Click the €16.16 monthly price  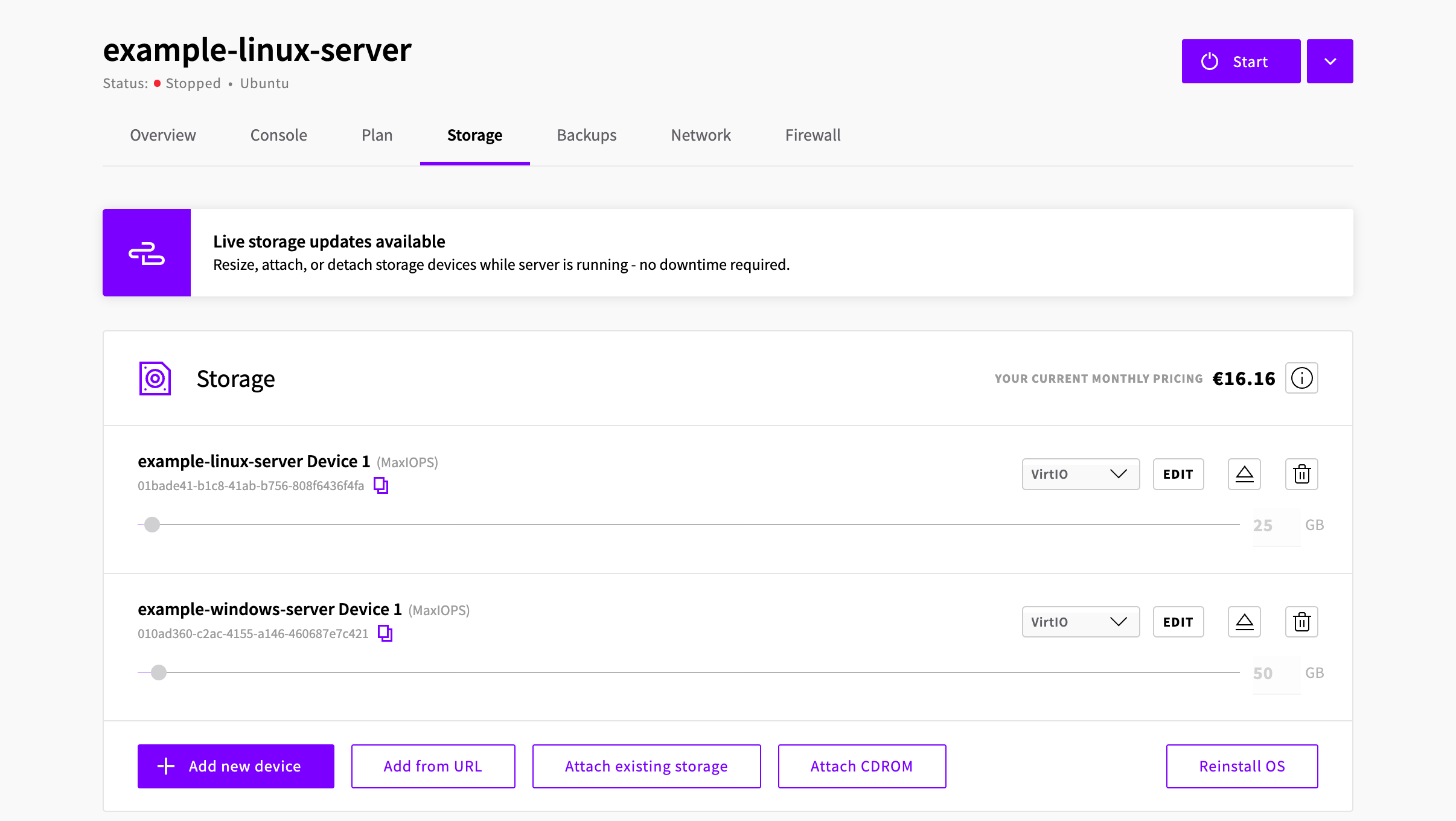tap(1244, 379)
